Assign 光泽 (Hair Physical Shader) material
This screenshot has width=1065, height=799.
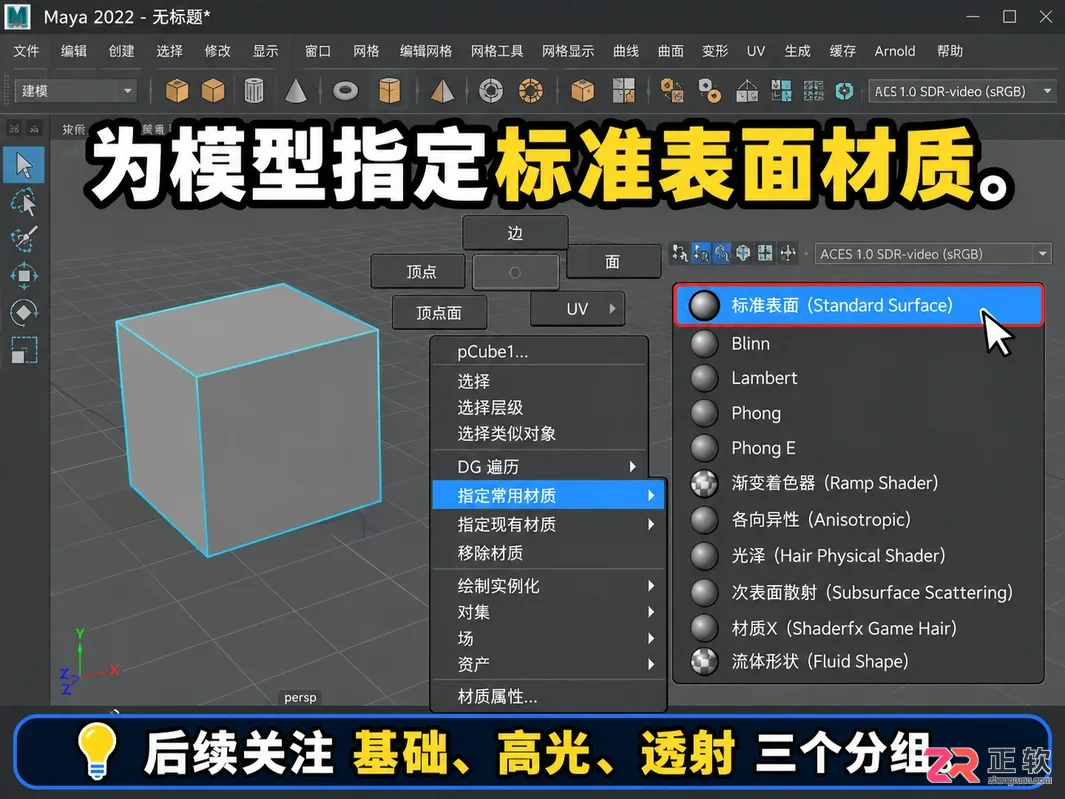point(859,555)
